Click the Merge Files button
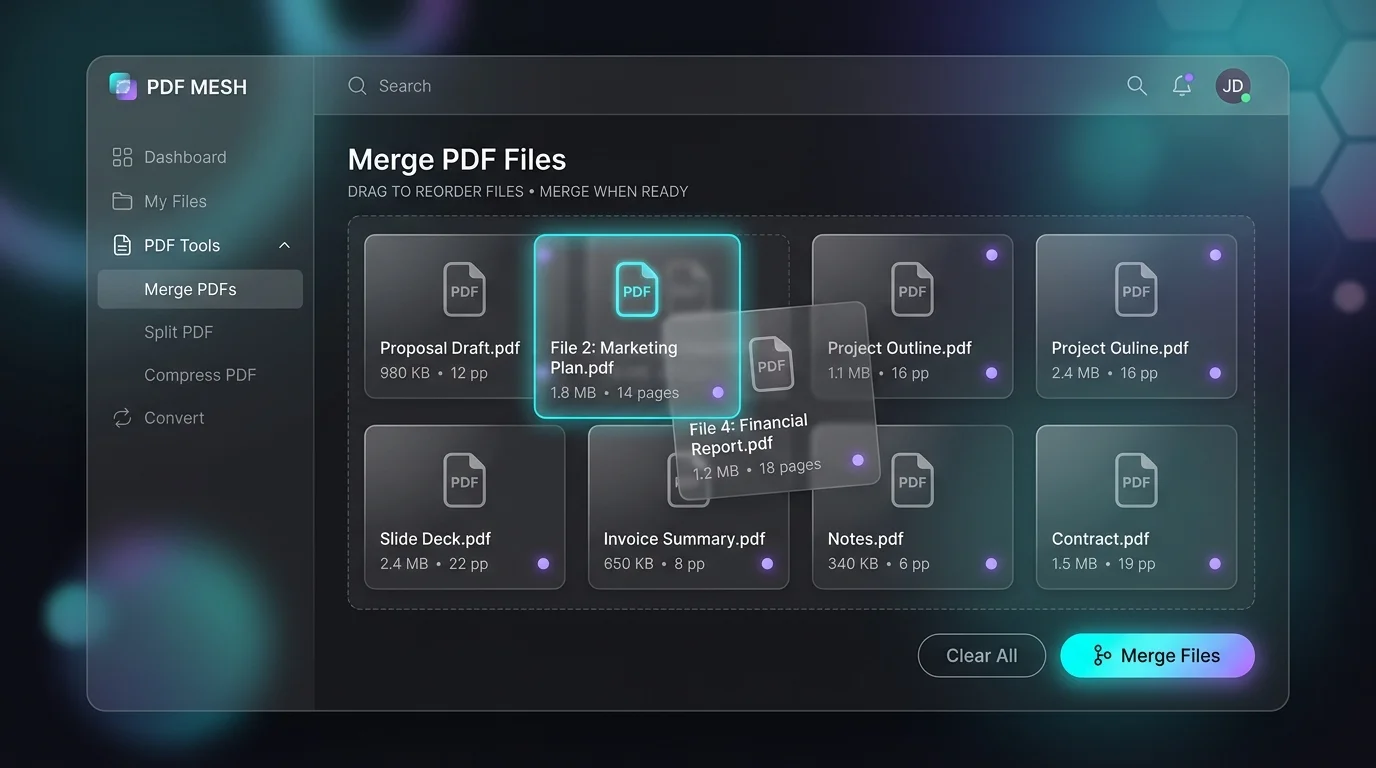This screenshot has width=1376, height=768. point(1157,656)
